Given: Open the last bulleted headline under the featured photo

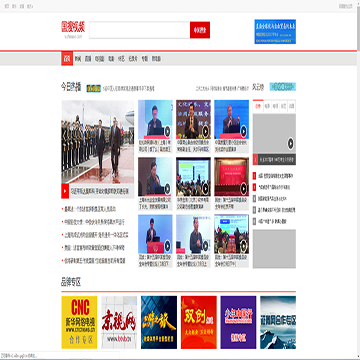Looking at the screenshot, I should point(95,261).
